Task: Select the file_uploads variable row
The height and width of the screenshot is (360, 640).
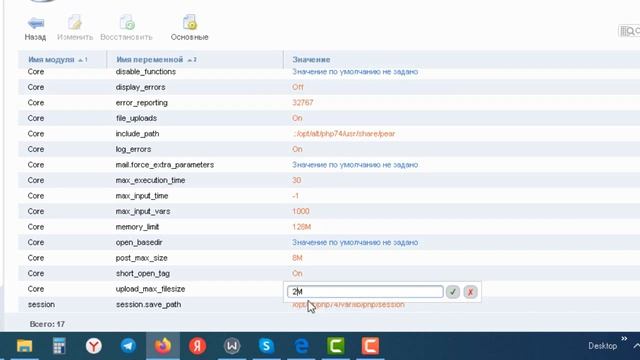Action: pyautogui.click(x=329, y=118)
